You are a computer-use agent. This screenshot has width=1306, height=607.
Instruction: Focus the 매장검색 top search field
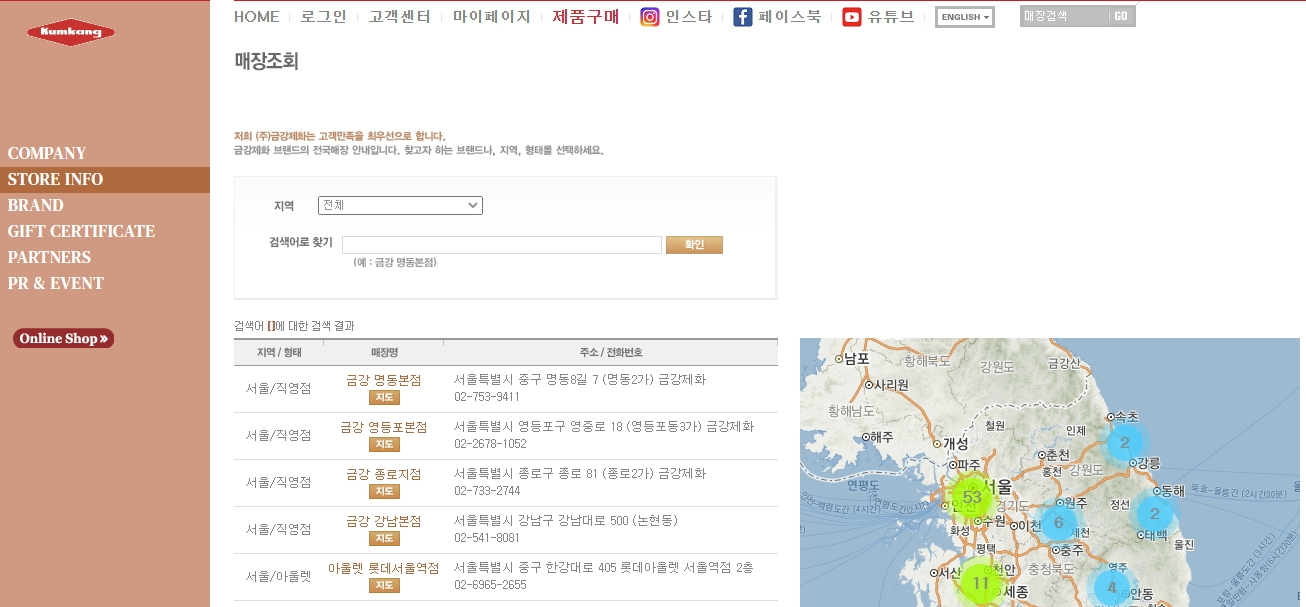1064,16
